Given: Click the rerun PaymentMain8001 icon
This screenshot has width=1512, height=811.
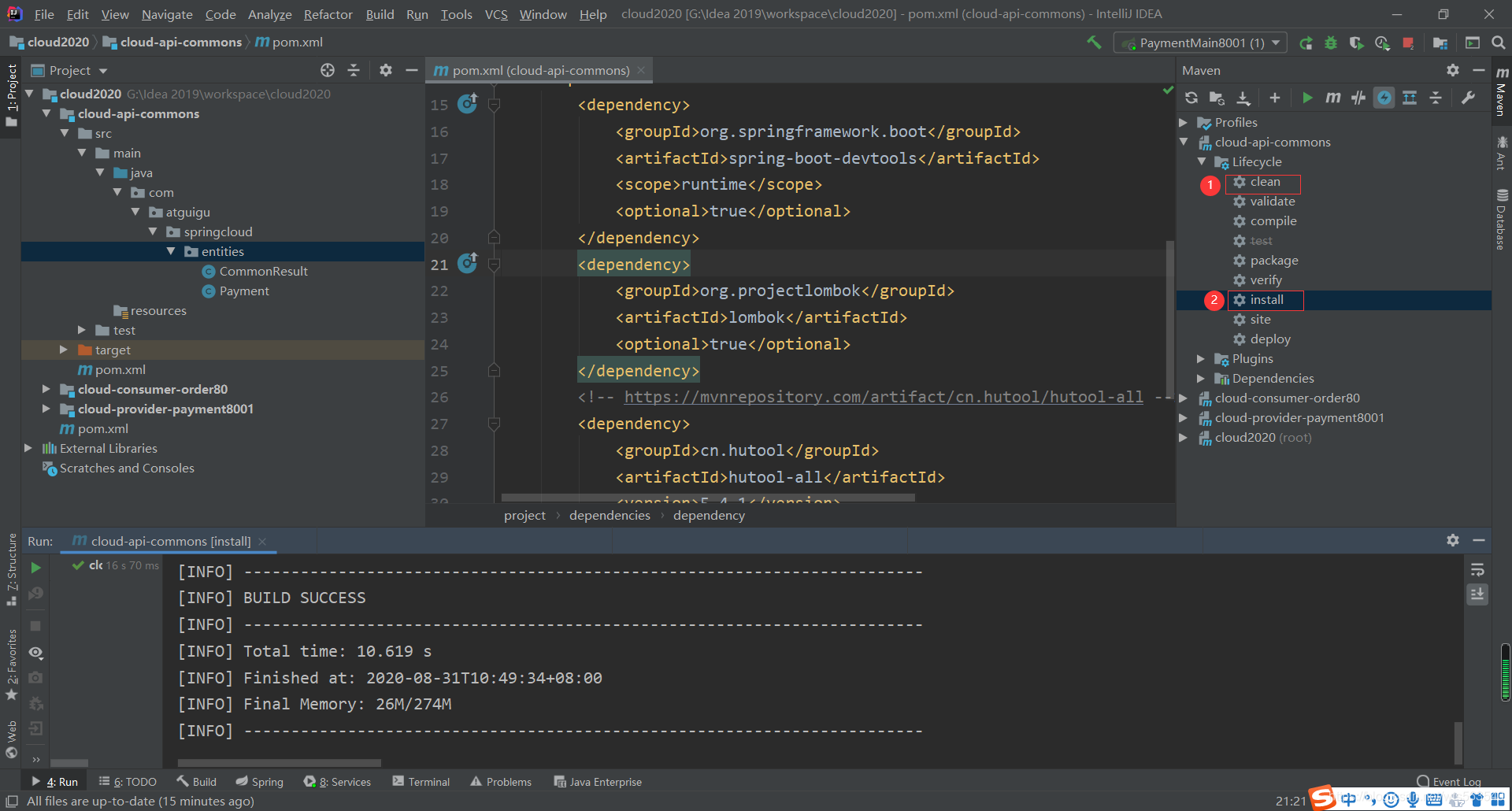Looking at the screenshot, I should pos(1306,43).
